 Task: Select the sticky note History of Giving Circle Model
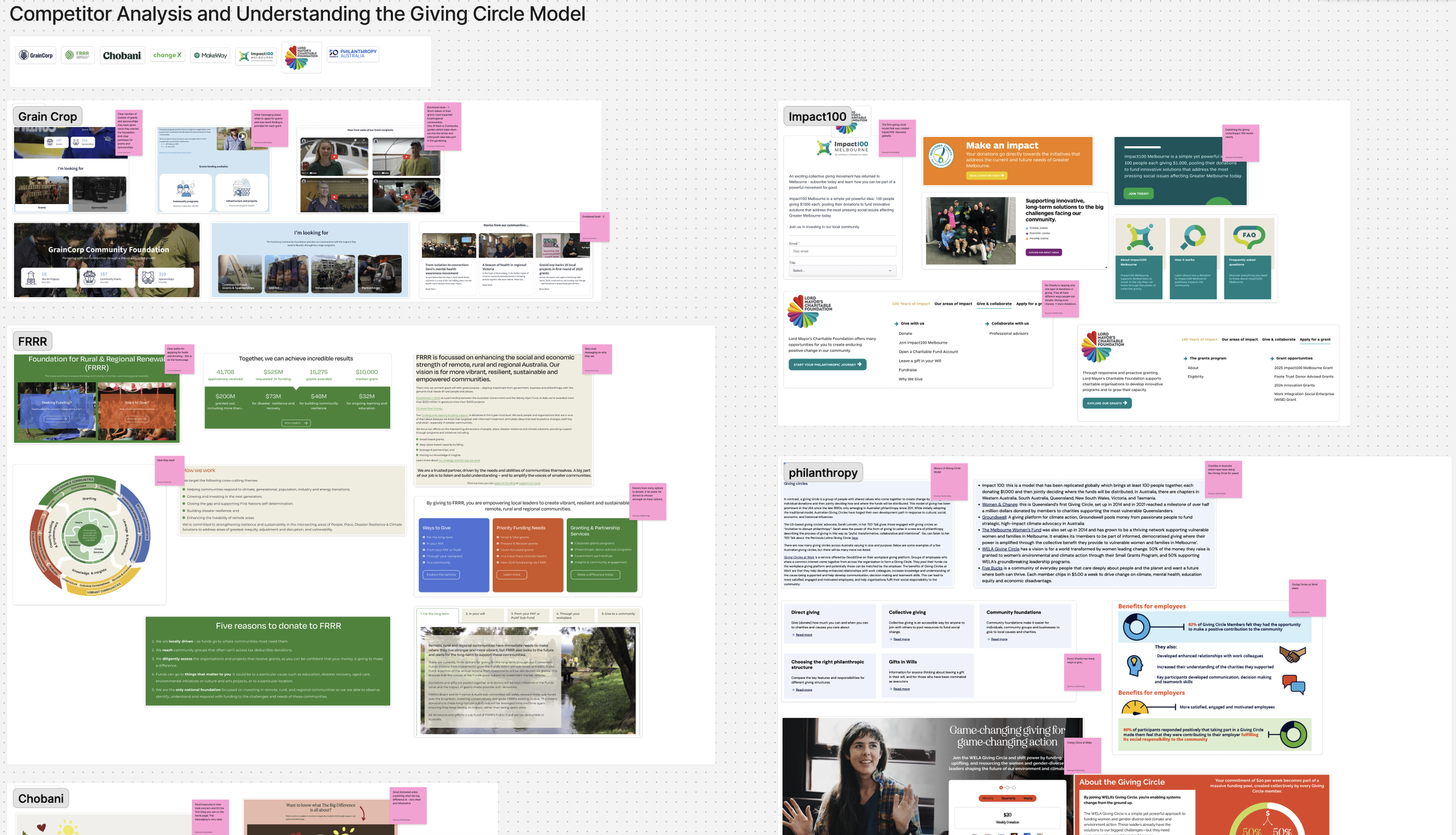[949, 482]
